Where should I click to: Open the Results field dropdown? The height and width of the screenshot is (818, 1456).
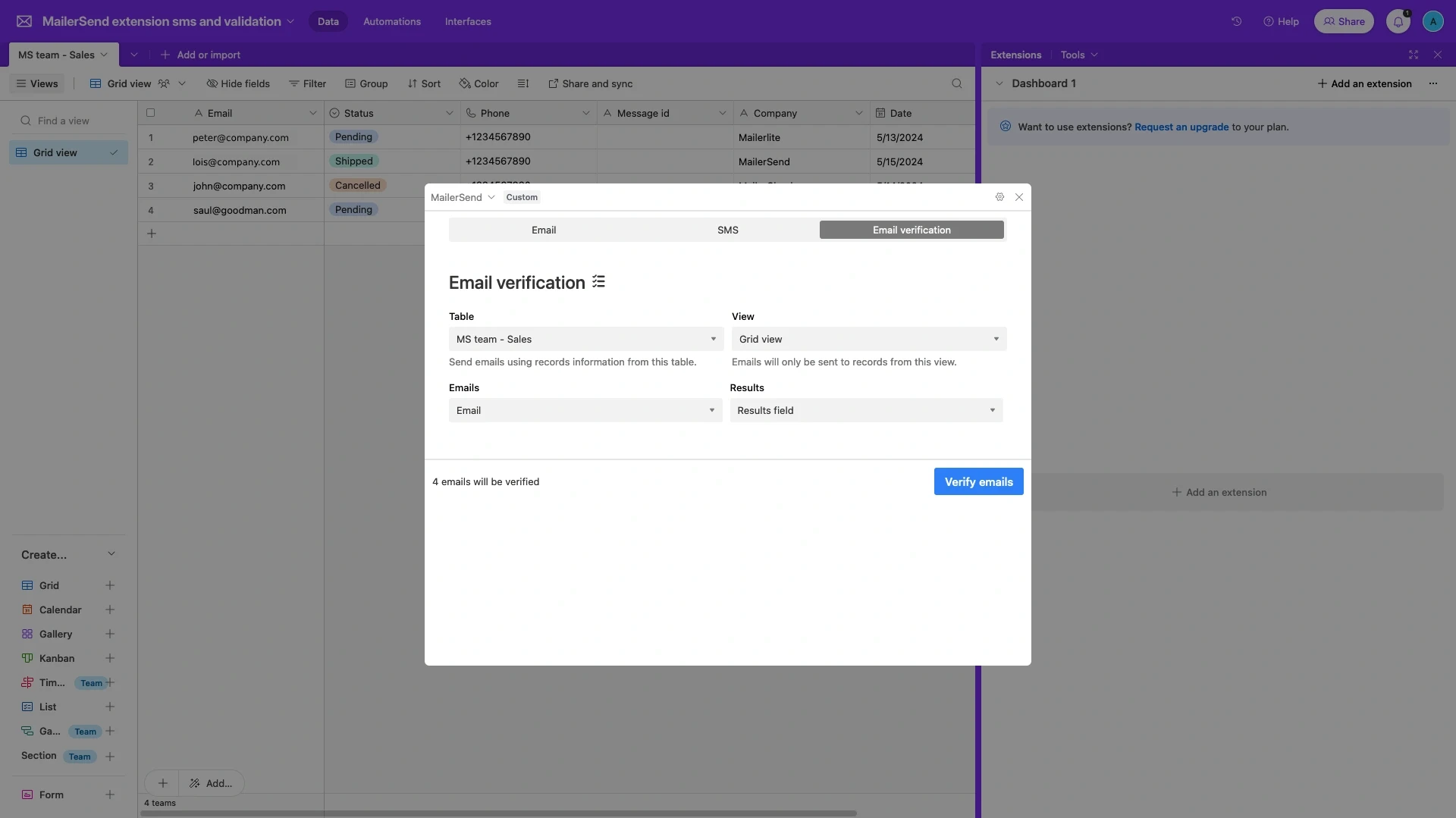tap(866, 410)
